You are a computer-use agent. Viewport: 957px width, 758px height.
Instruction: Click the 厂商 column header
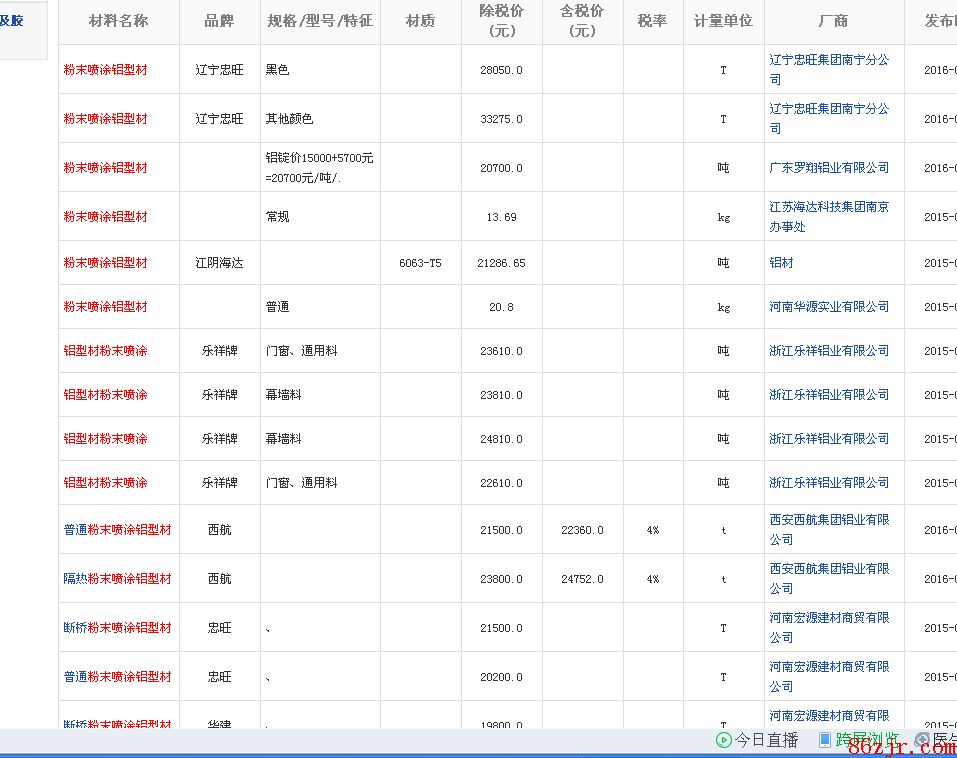pos(833,21)
